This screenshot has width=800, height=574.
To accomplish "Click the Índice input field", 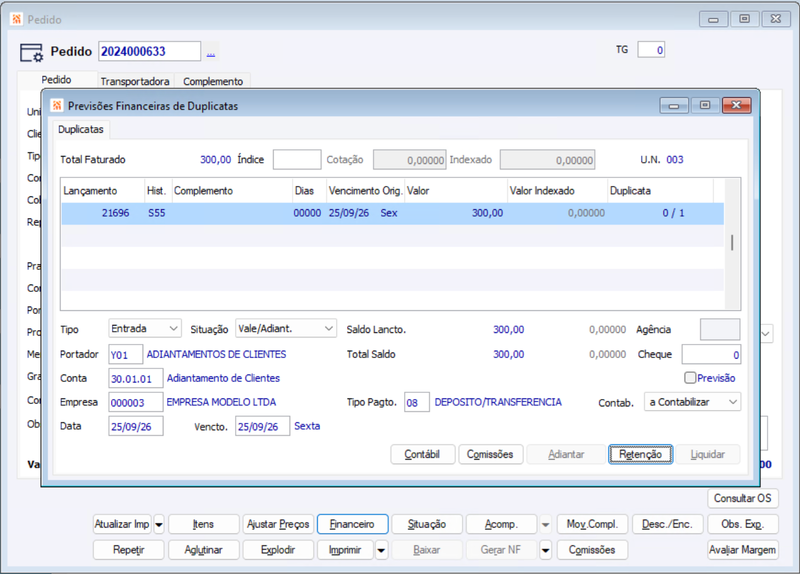I will [297, 160].
